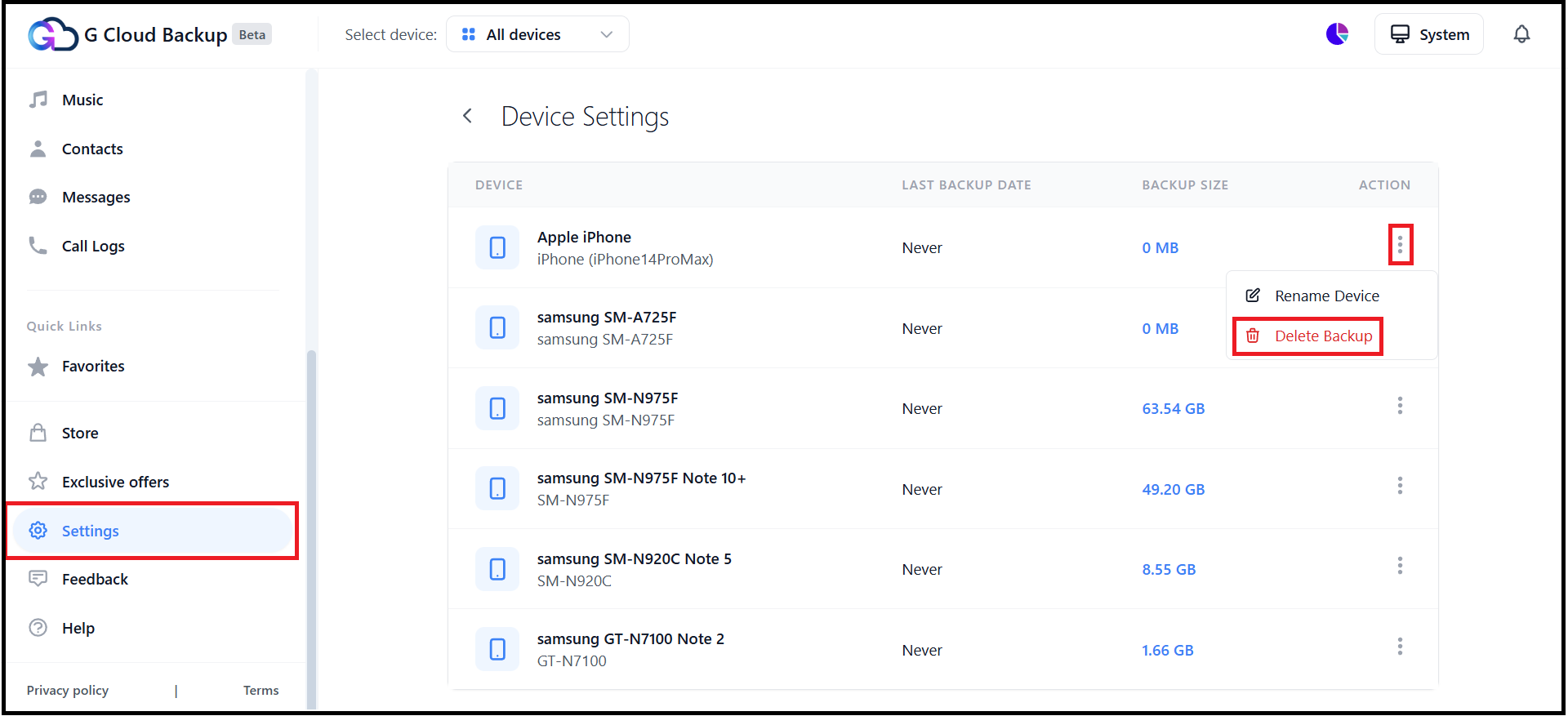Click the SM-N975F Note 10+ device icon
Image resolution: width=1568 pixels, height=716 pixels.
497,488
